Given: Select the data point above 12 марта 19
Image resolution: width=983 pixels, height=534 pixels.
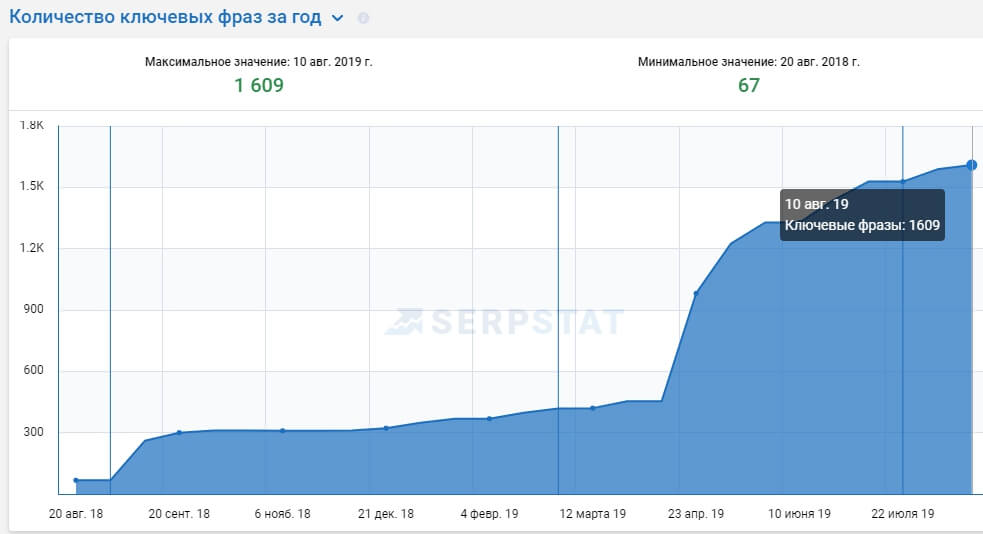Looking at the screenshot, I should 593,408.
